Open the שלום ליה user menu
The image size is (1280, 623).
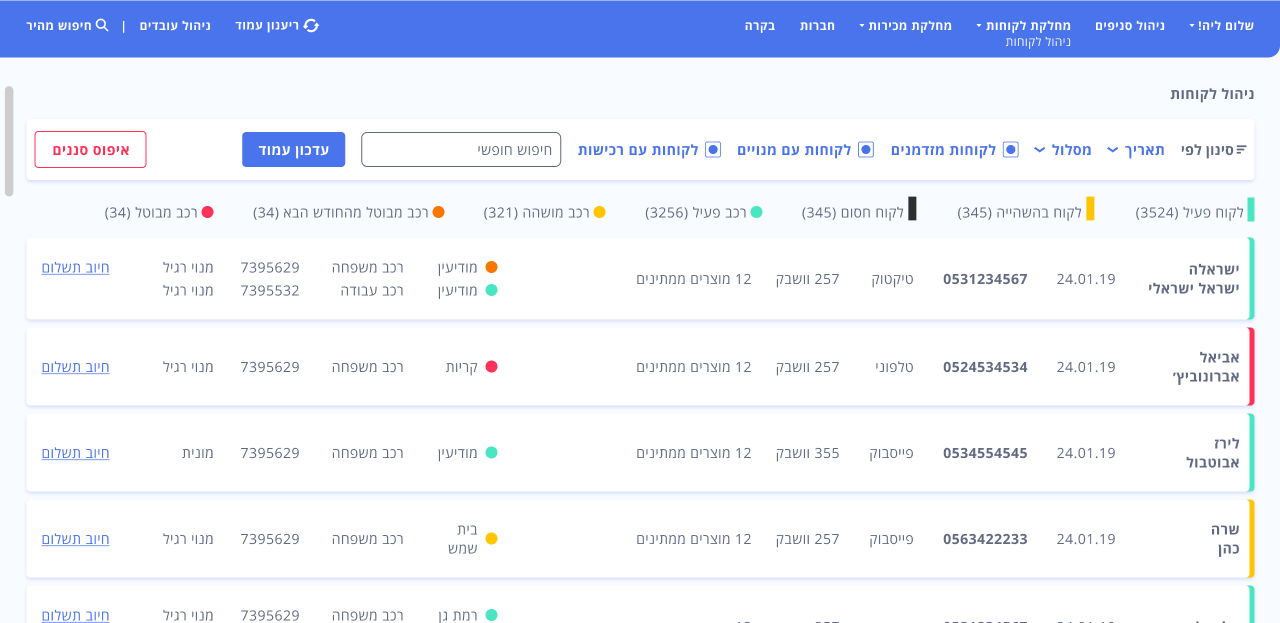coord(1221,25)
